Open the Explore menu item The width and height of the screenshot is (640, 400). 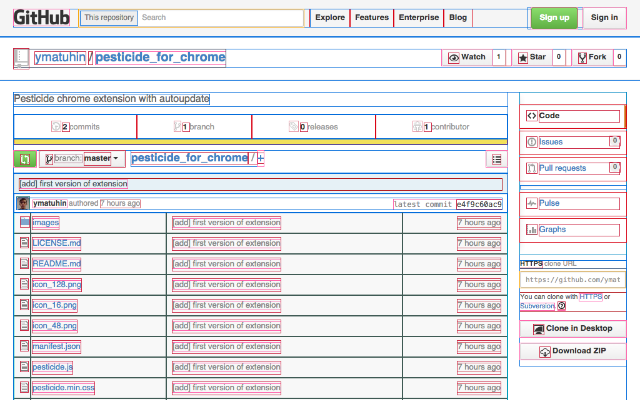(x=330, y=18)
